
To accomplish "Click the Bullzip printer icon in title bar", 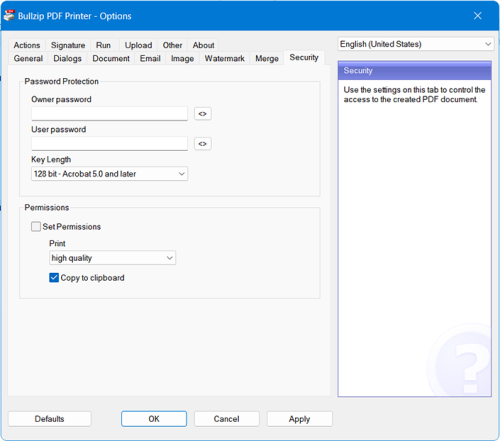I will click(9, 16).
